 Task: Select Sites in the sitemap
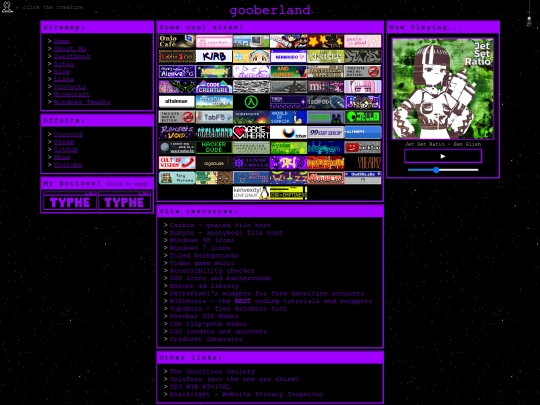pos(64,64)
